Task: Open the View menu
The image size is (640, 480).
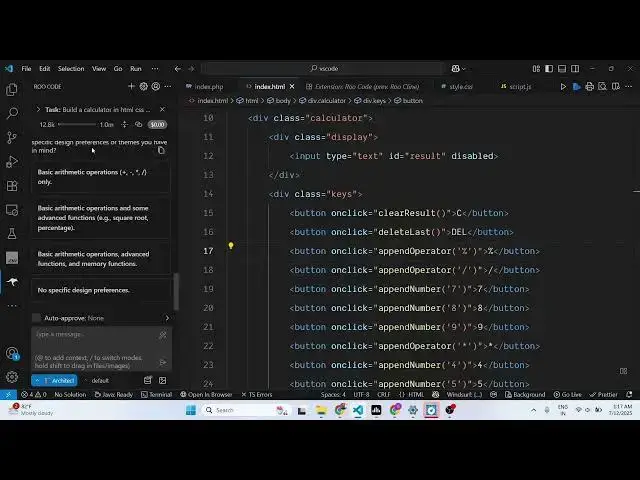Action: click(x=99, y=69)
